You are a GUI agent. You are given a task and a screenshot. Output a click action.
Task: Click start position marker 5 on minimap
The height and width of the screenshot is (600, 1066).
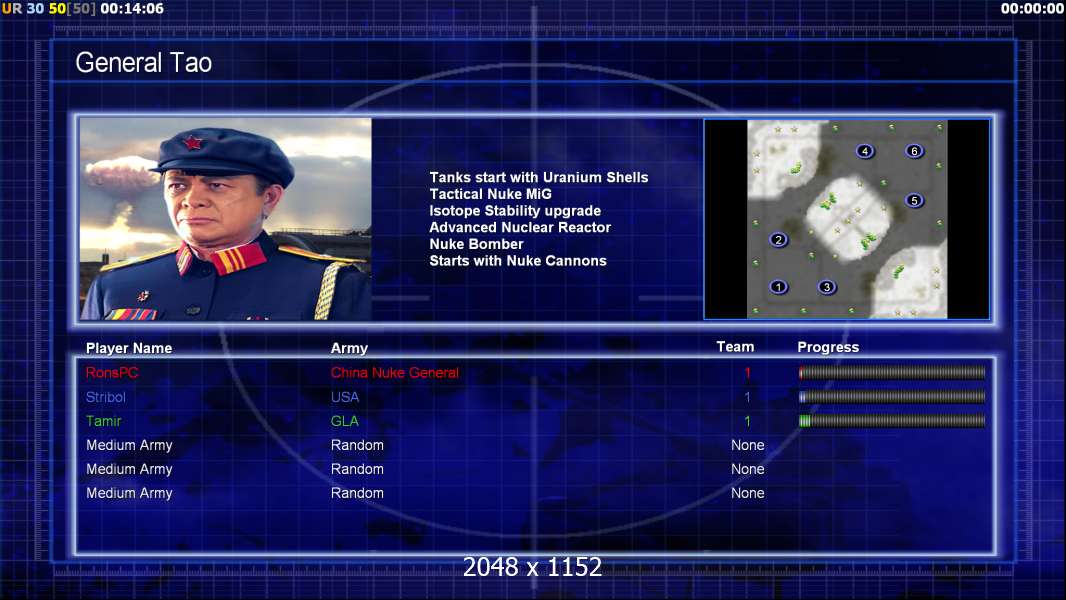point(914,200)
